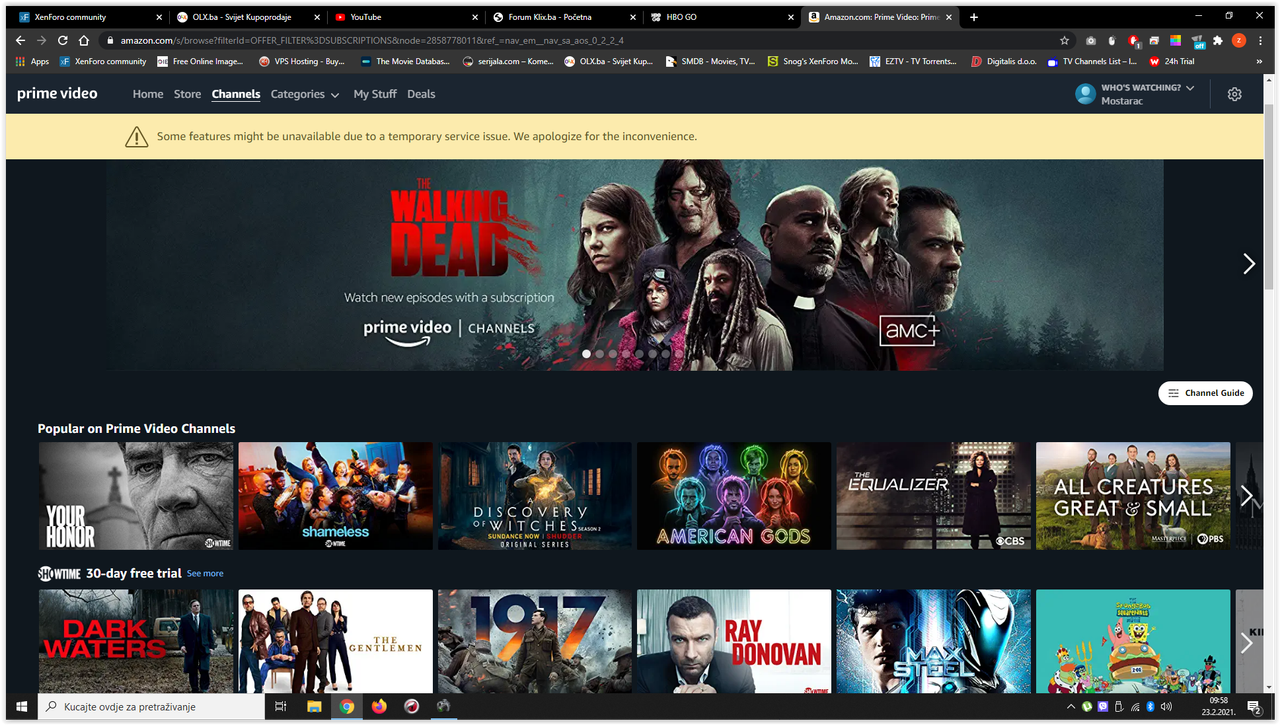Click the address bar URL field
The height and width of the screenshot is (725, 1280).
pos(580,40)
